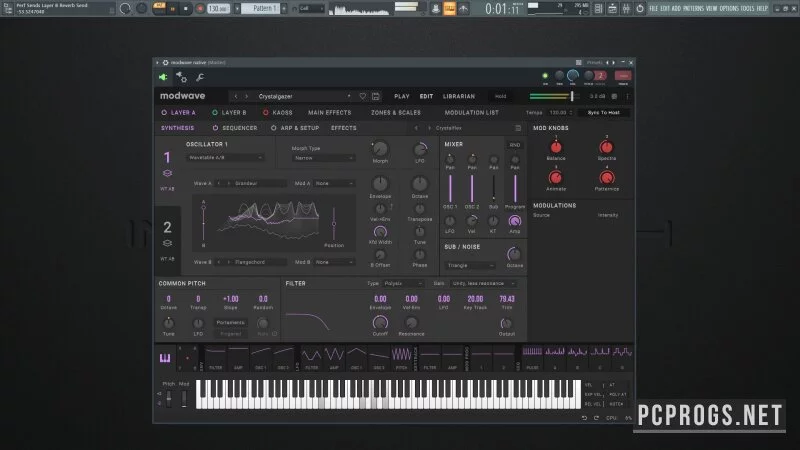This screenshot has height=450, width=800.
Task: Click the layers icon under oscillator 1
Action: (167, 173)
